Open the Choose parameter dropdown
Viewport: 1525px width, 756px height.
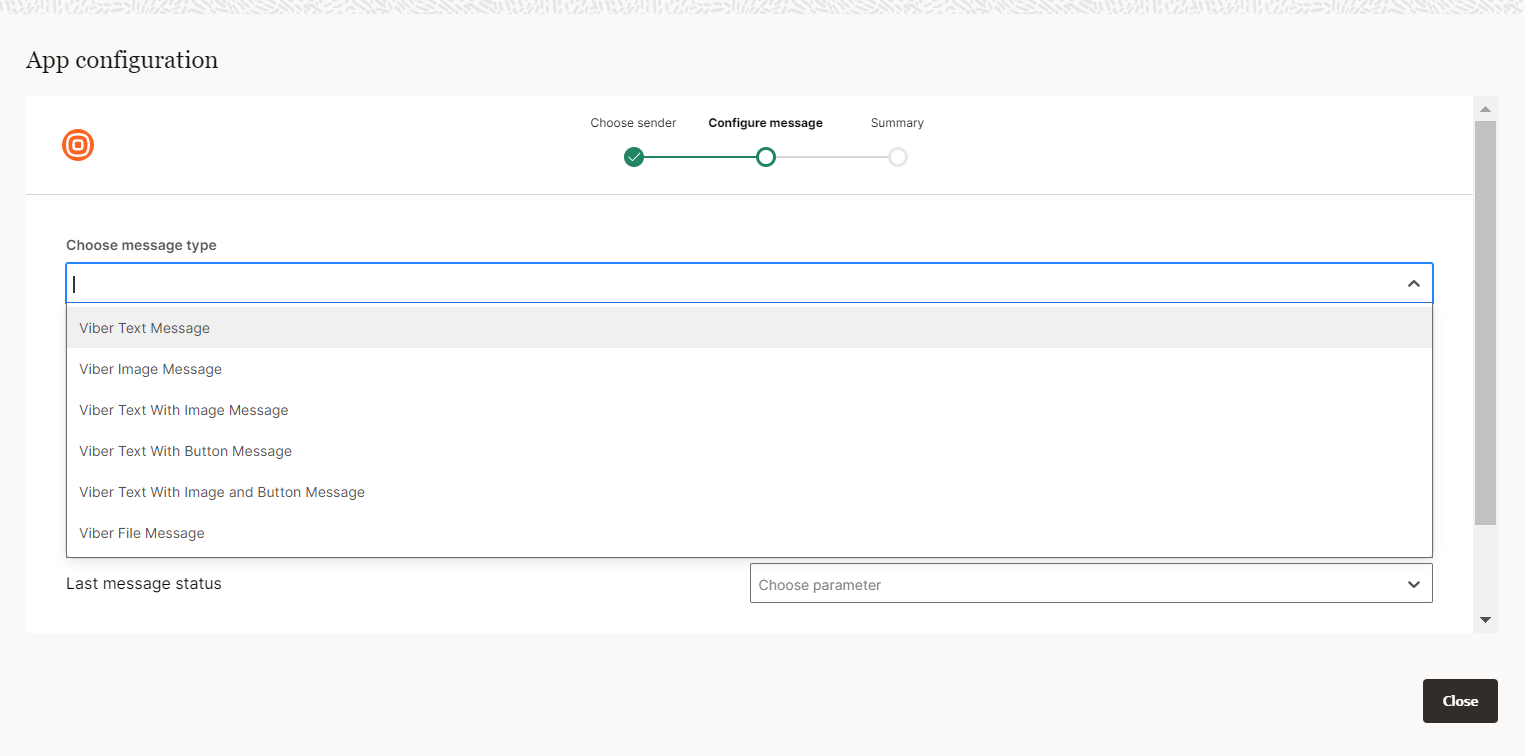coord(1091,584)
